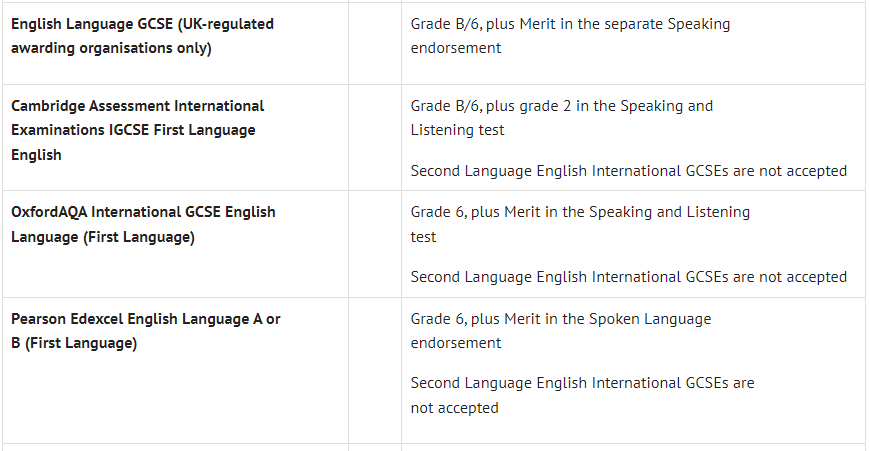Click the Cambridge Assessment International Examinations title
Viewport: 870px width, 451px height.
[138, 105]
